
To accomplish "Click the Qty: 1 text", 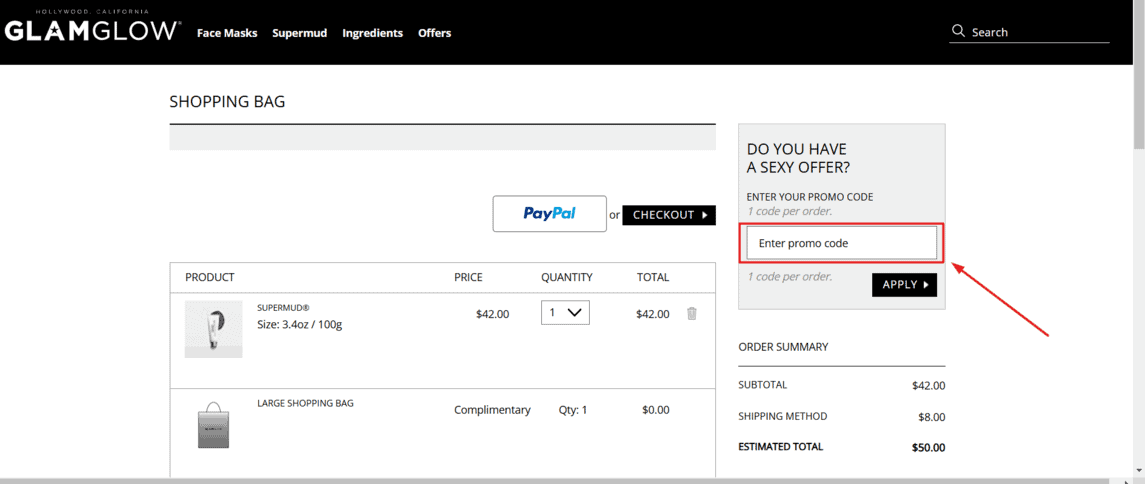I will [x=572, y=410].
